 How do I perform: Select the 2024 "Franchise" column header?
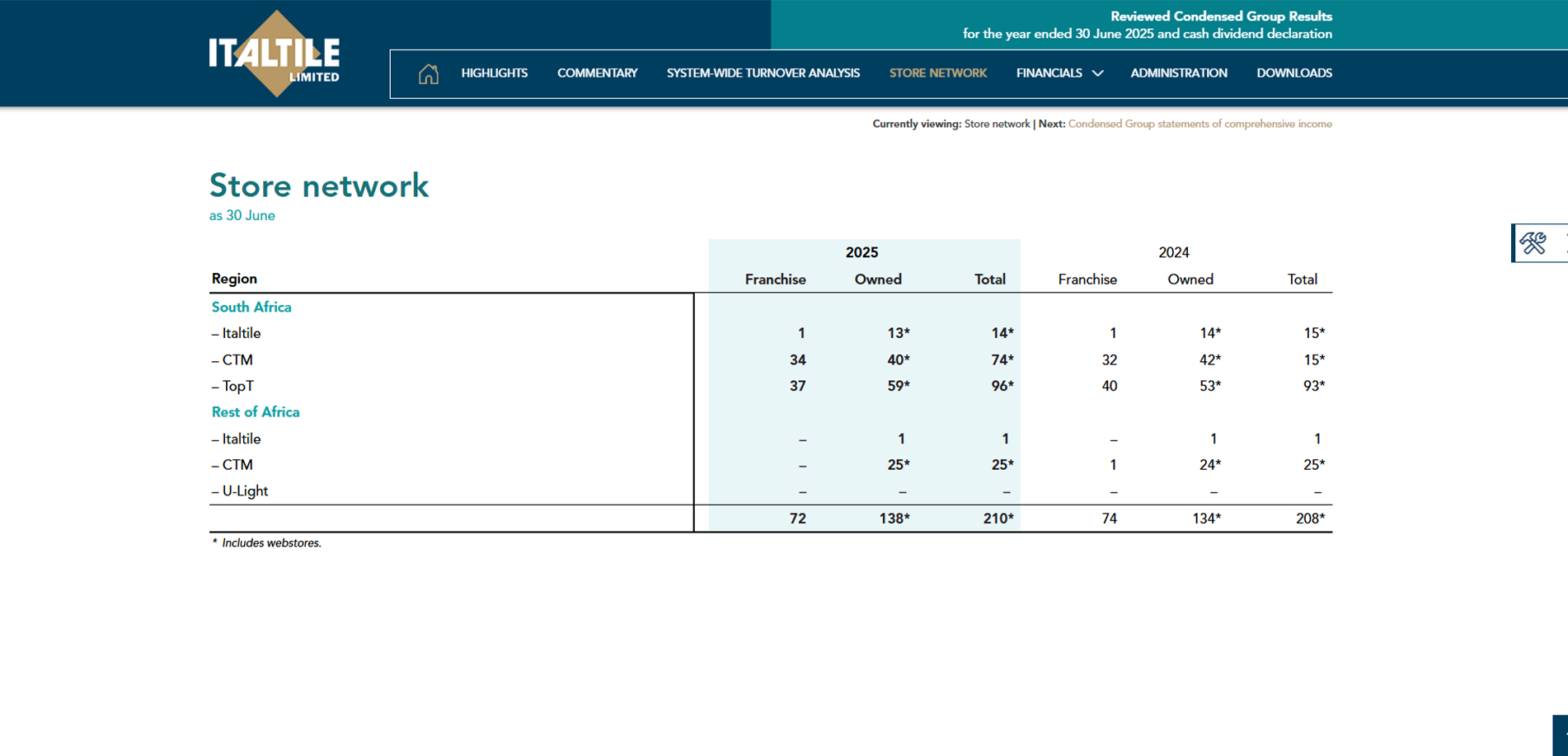[x=1087, y=279]
